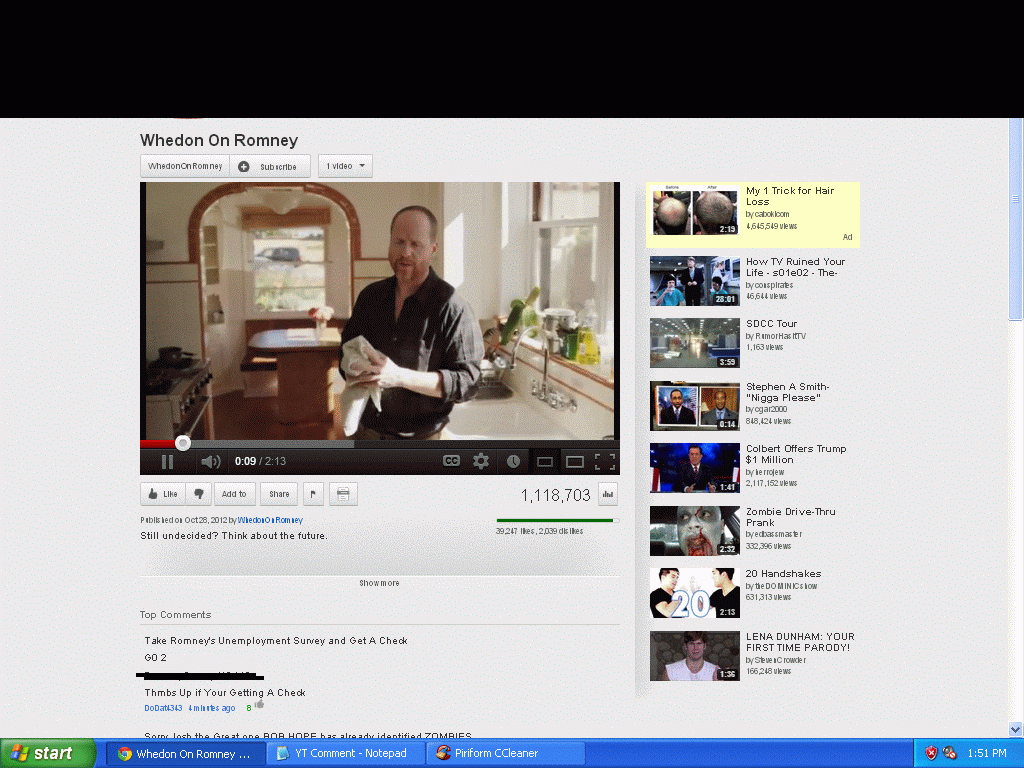1024x768 pixels.
Task: Click the likes/dislikes rating bar
Action: [558, 520]
